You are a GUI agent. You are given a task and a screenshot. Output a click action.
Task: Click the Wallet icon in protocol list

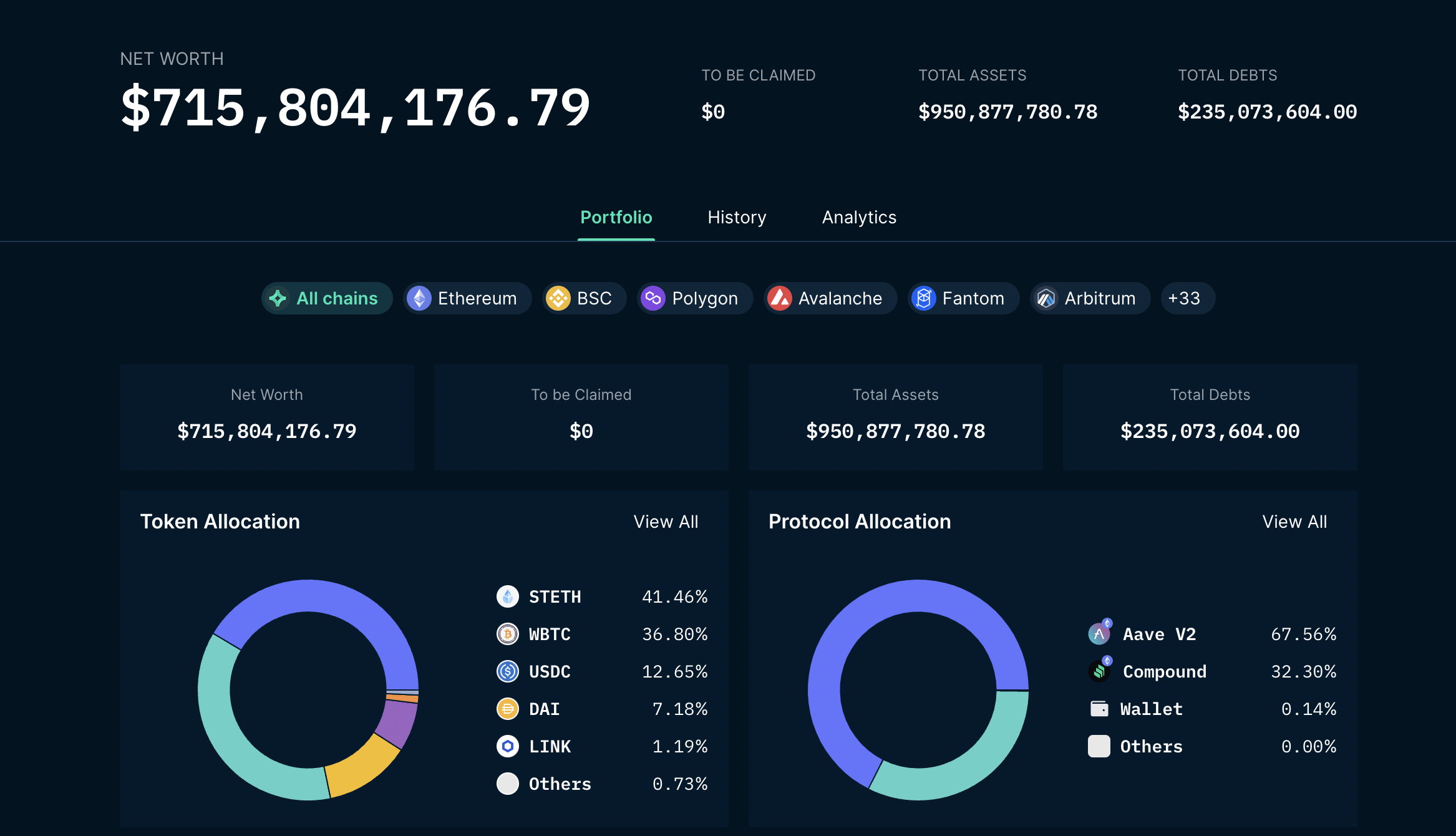pos(1099,709)
